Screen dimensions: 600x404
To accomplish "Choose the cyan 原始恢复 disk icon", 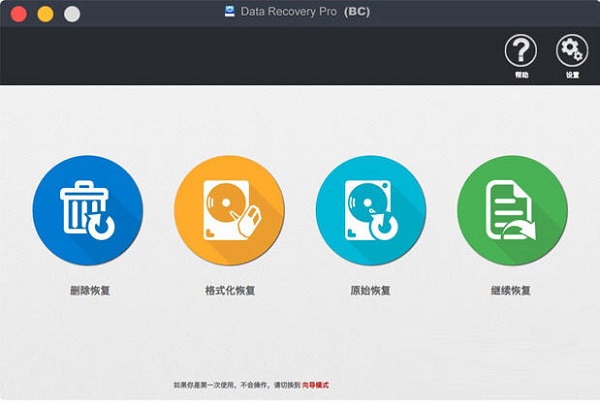I will coord(371,210).
